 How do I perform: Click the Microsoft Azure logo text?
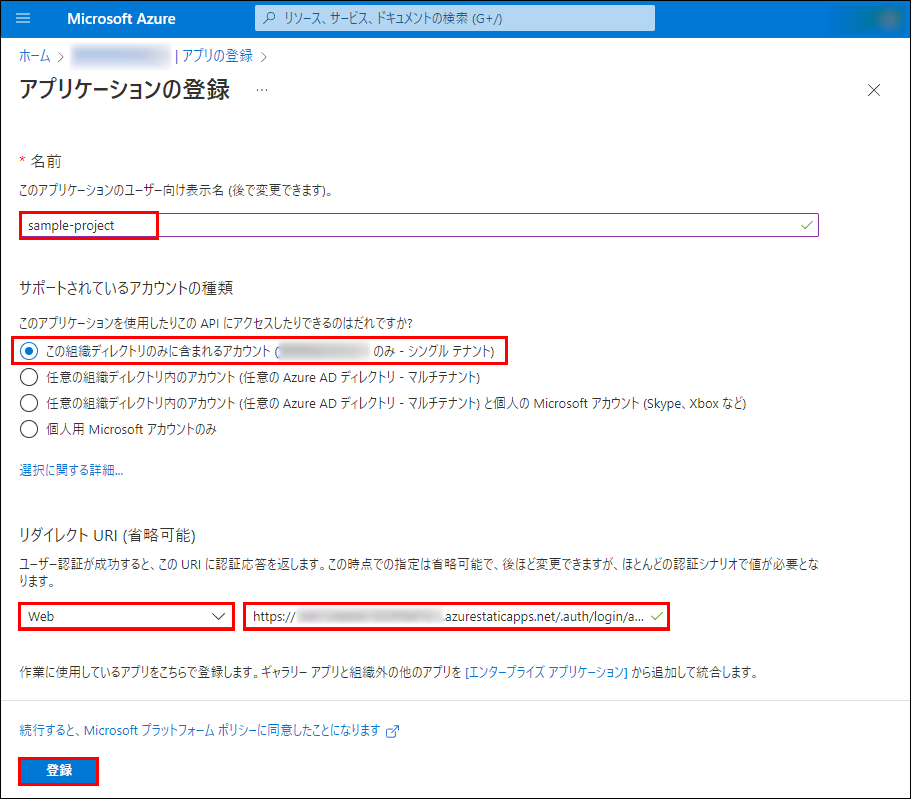121,19
